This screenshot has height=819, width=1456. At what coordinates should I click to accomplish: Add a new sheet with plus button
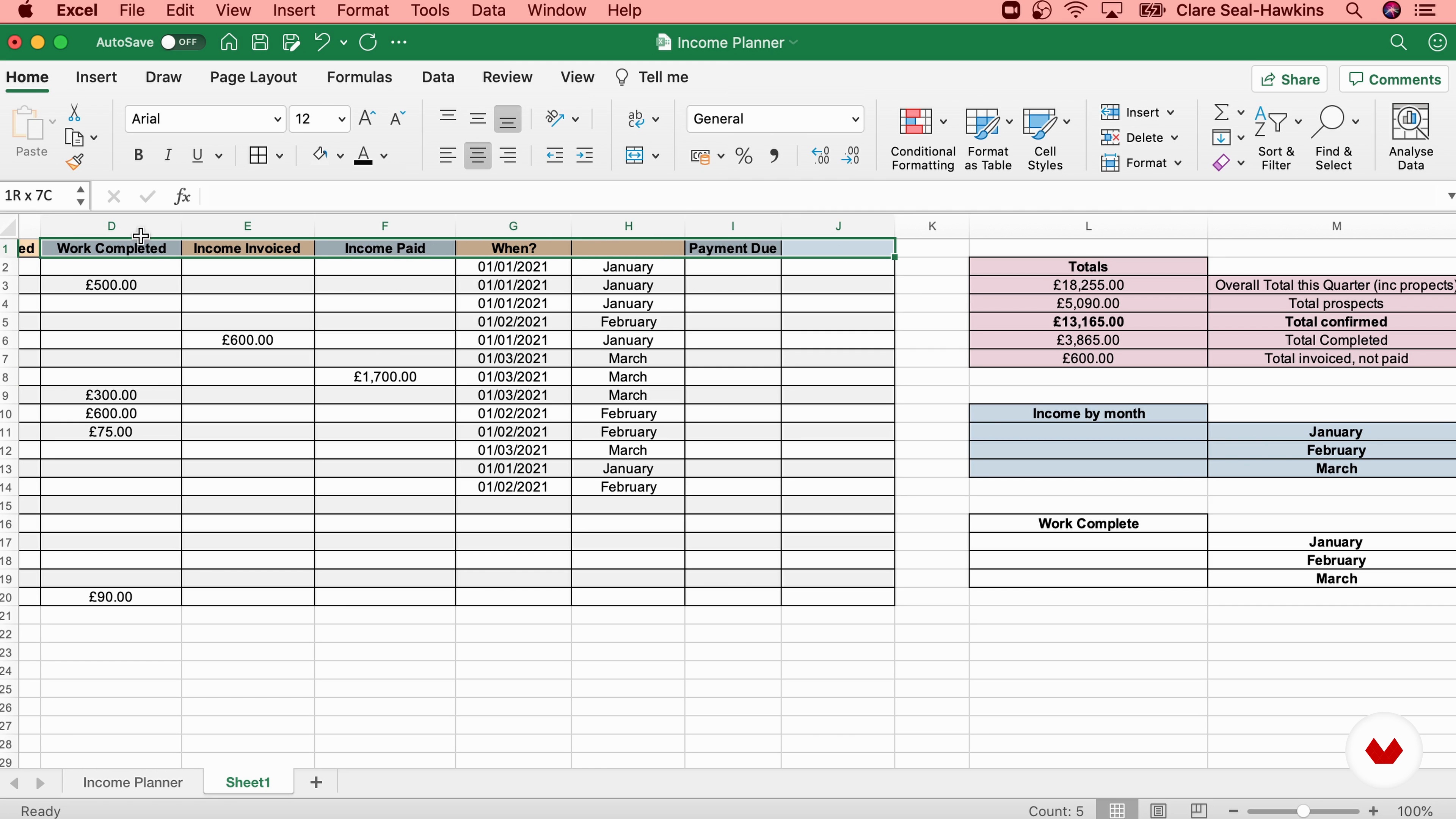[x=317, y=782]
